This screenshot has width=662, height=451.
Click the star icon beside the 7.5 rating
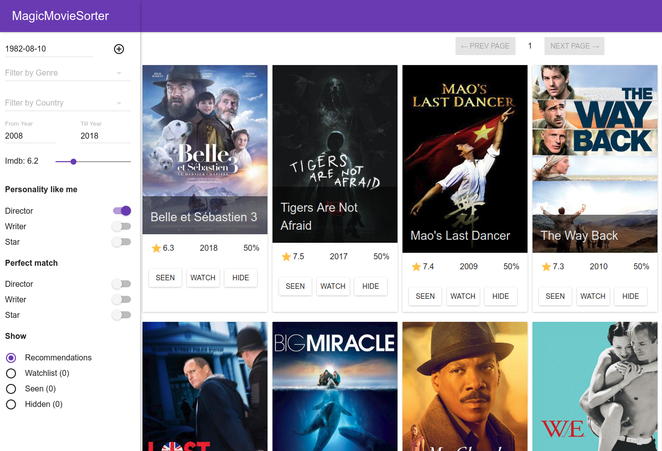286,257
